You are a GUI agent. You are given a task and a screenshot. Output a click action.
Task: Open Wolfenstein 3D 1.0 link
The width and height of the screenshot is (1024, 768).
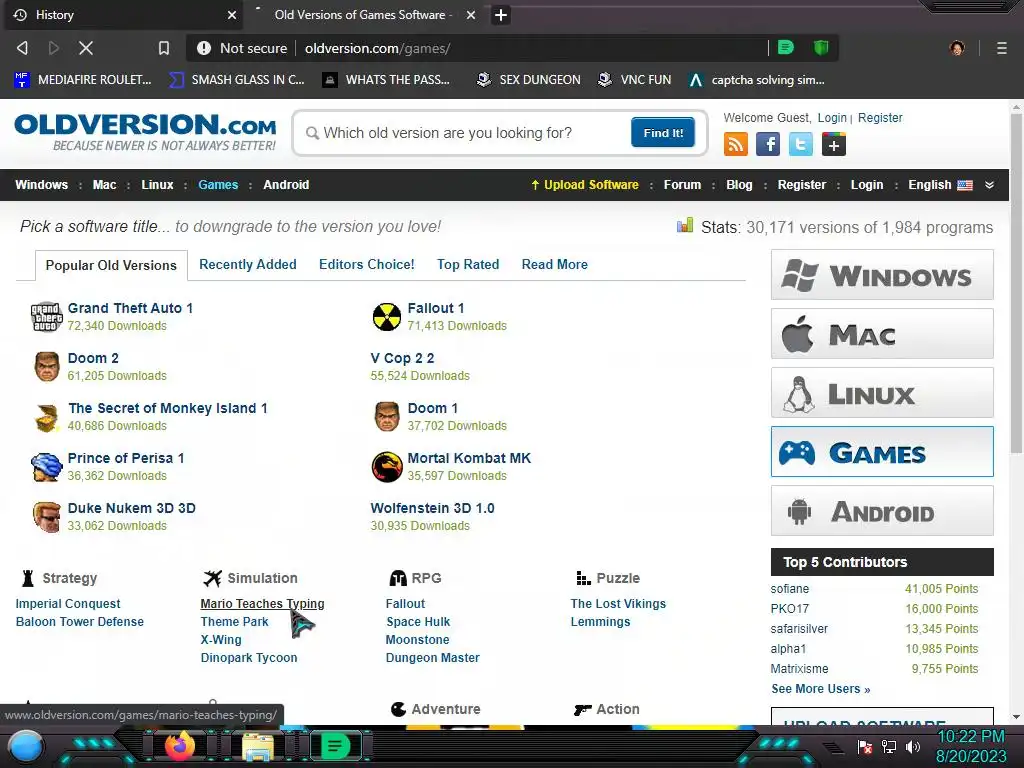(x=432, y=508)
